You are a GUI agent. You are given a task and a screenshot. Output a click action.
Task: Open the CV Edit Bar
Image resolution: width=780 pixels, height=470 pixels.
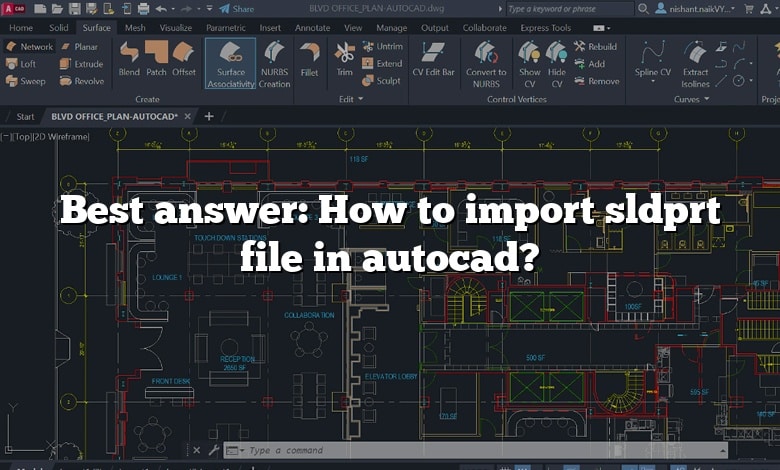tap(433, 59)
